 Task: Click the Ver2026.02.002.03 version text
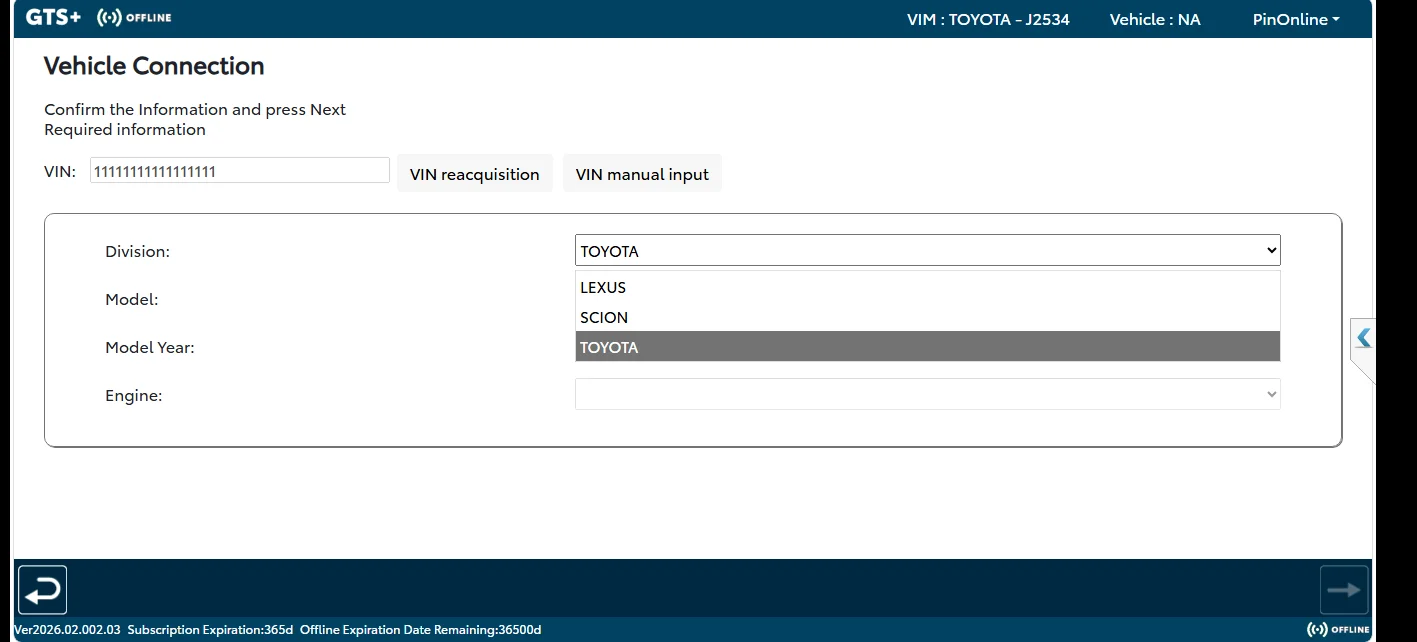(68, 630)
